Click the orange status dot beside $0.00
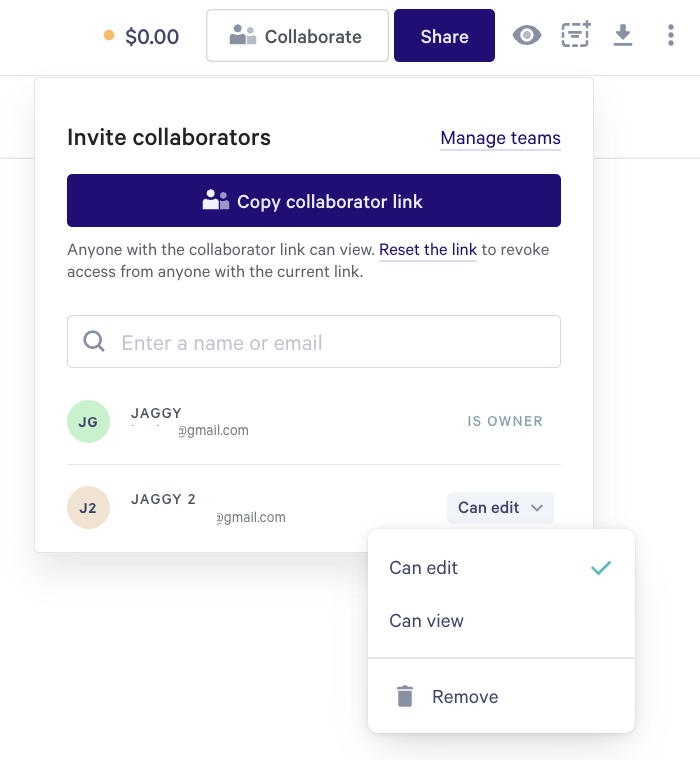 click(109, 35)
